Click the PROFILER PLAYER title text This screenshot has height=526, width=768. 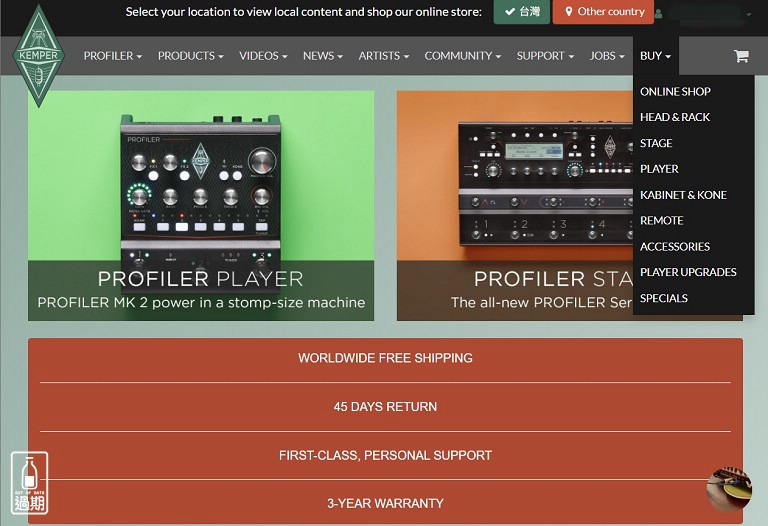(200, 279)
